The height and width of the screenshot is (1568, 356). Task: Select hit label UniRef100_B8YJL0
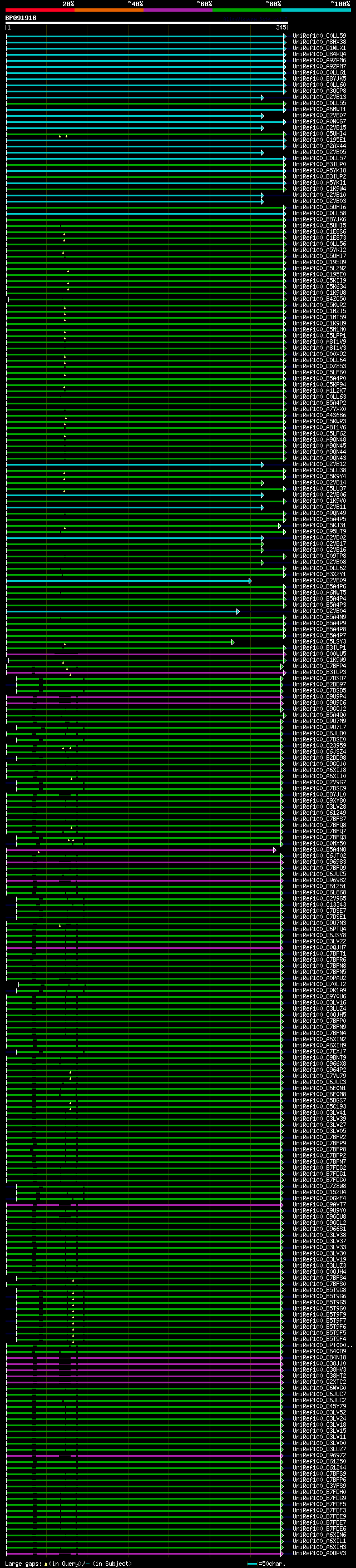point(319,794)
